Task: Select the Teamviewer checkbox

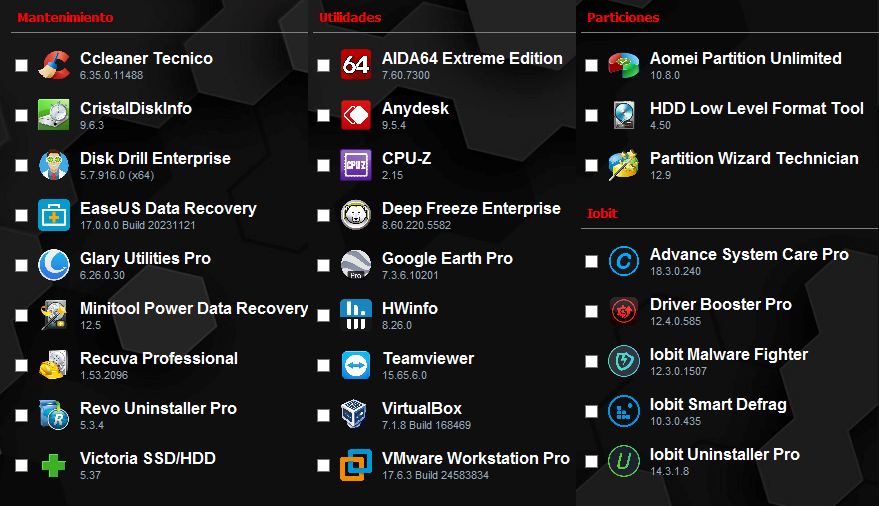Action: tap(323, 365)
